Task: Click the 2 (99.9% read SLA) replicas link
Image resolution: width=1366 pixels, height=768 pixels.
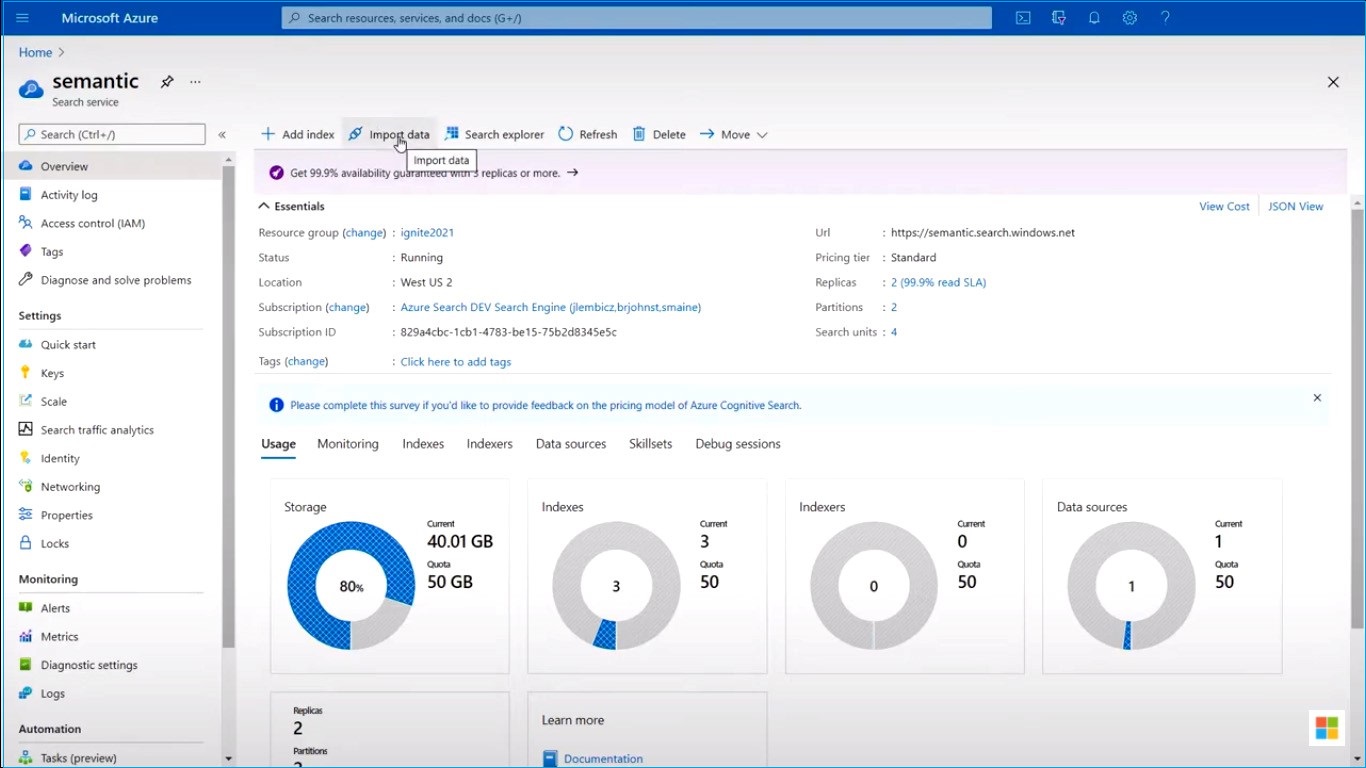Action: (x=938, y=282)
